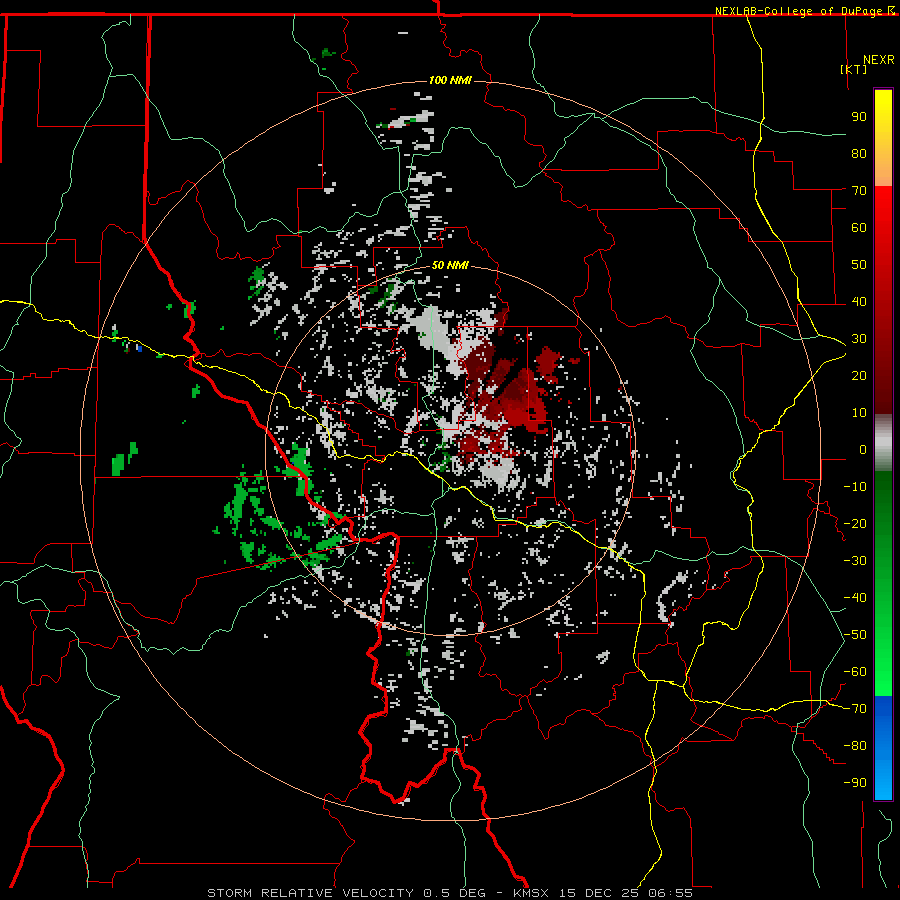Click the 0 value on the velocity scale
The width and height of the screenshot is (900, 900).
tap(863, 449)
